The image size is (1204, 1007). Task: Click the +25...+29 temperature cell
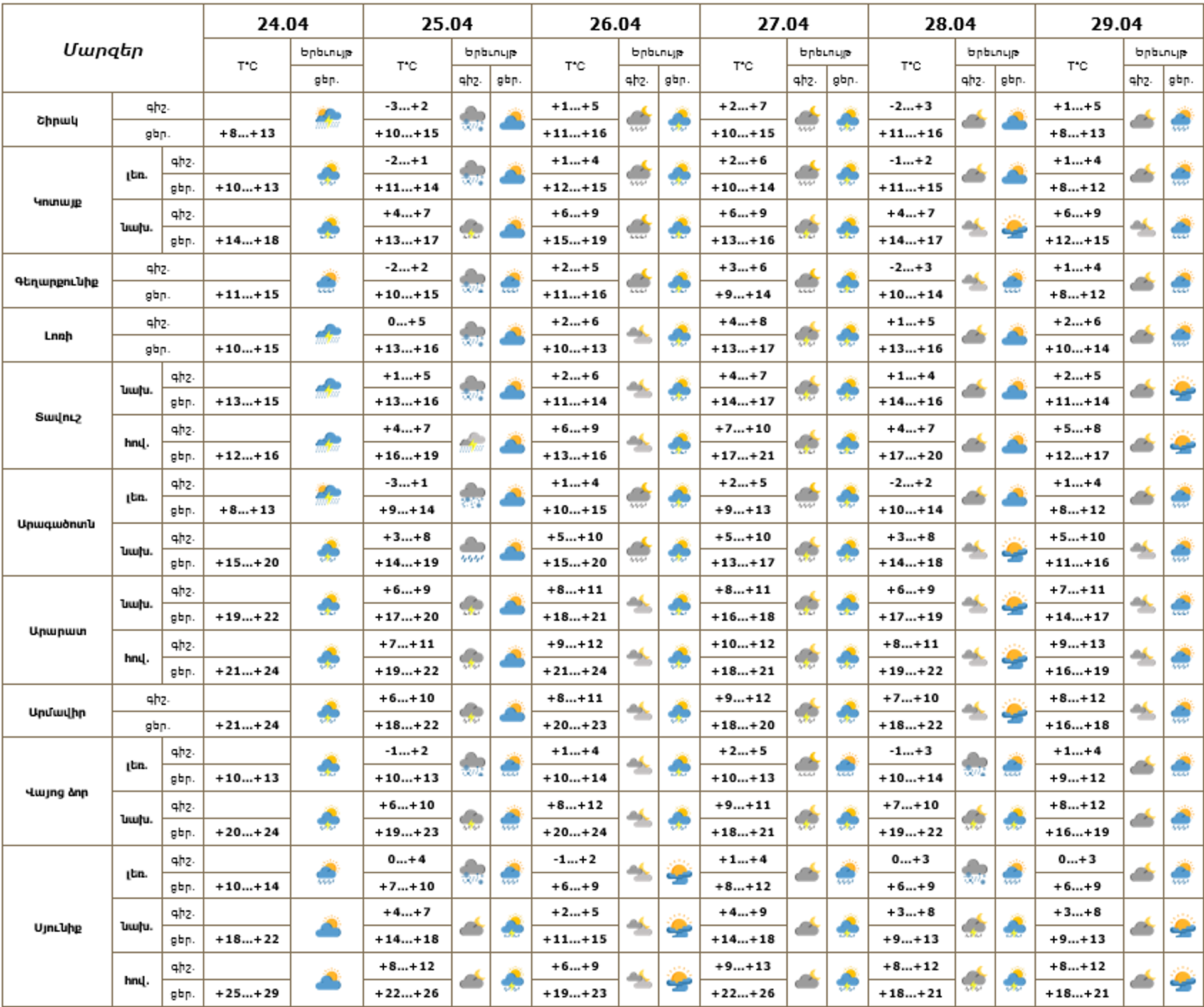coord(247,993)
